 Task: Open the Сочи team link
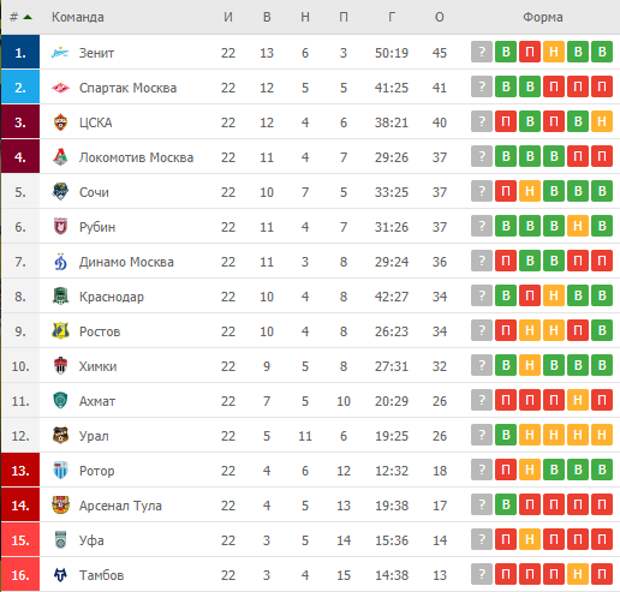coord(94,192)
